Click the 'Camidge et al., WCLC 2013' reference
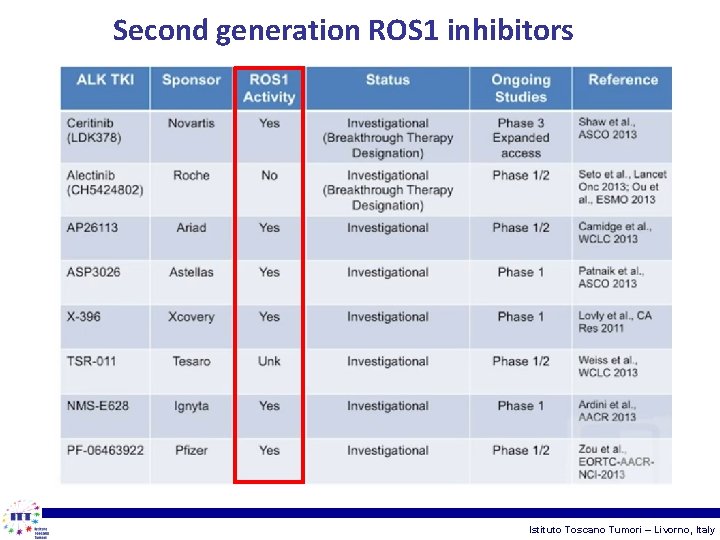This screenshot has width=720, height=540. pyautogui.click(x=623, y=238)
